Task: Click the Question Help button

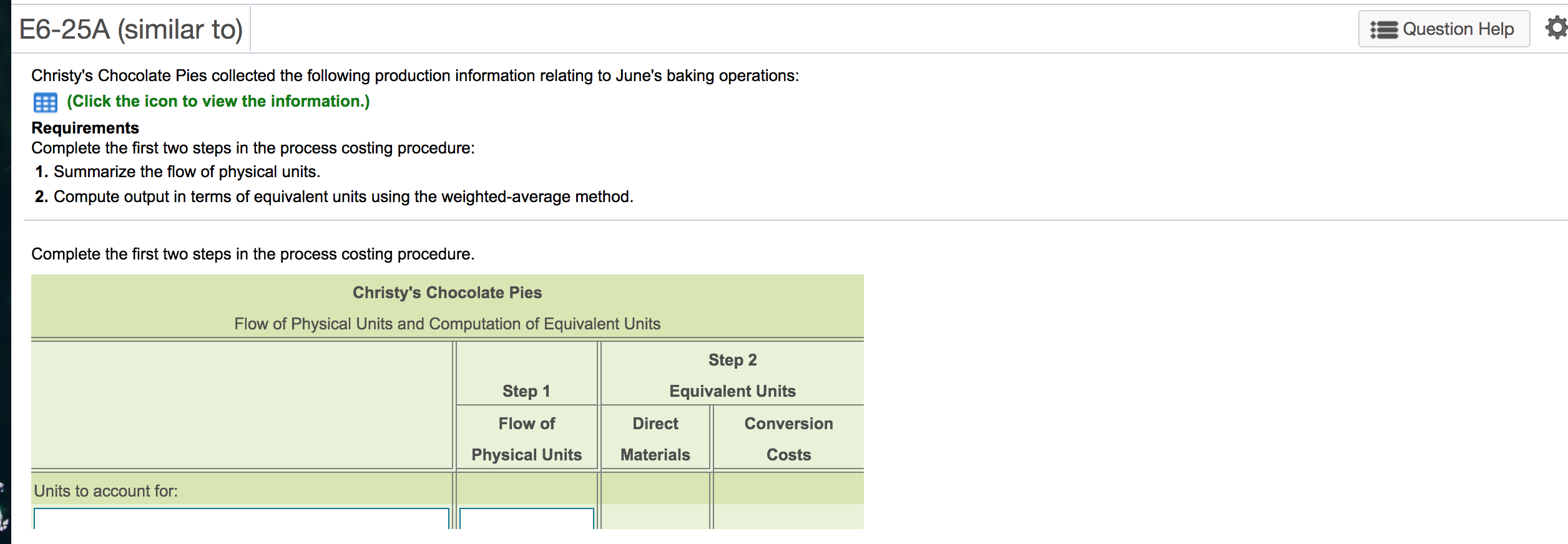Action: tap(1444, 29)
